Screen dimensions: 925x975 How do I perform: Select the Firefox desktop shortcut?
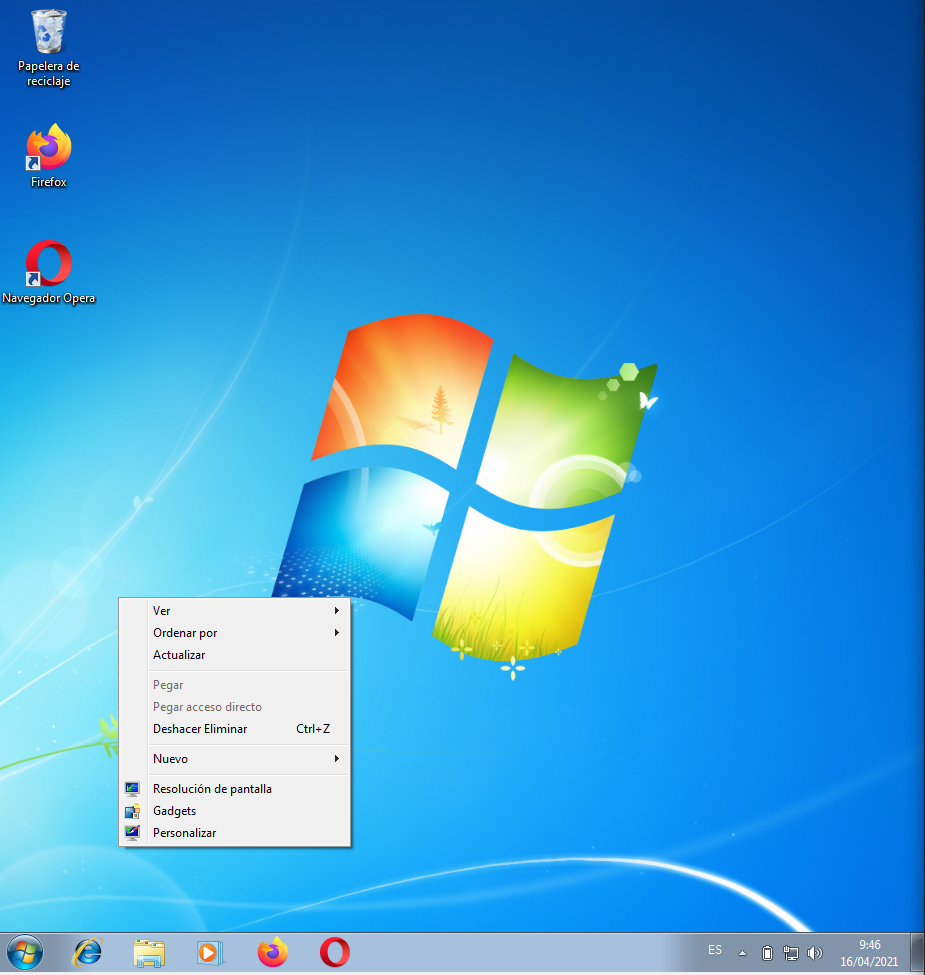pos(48,156)
